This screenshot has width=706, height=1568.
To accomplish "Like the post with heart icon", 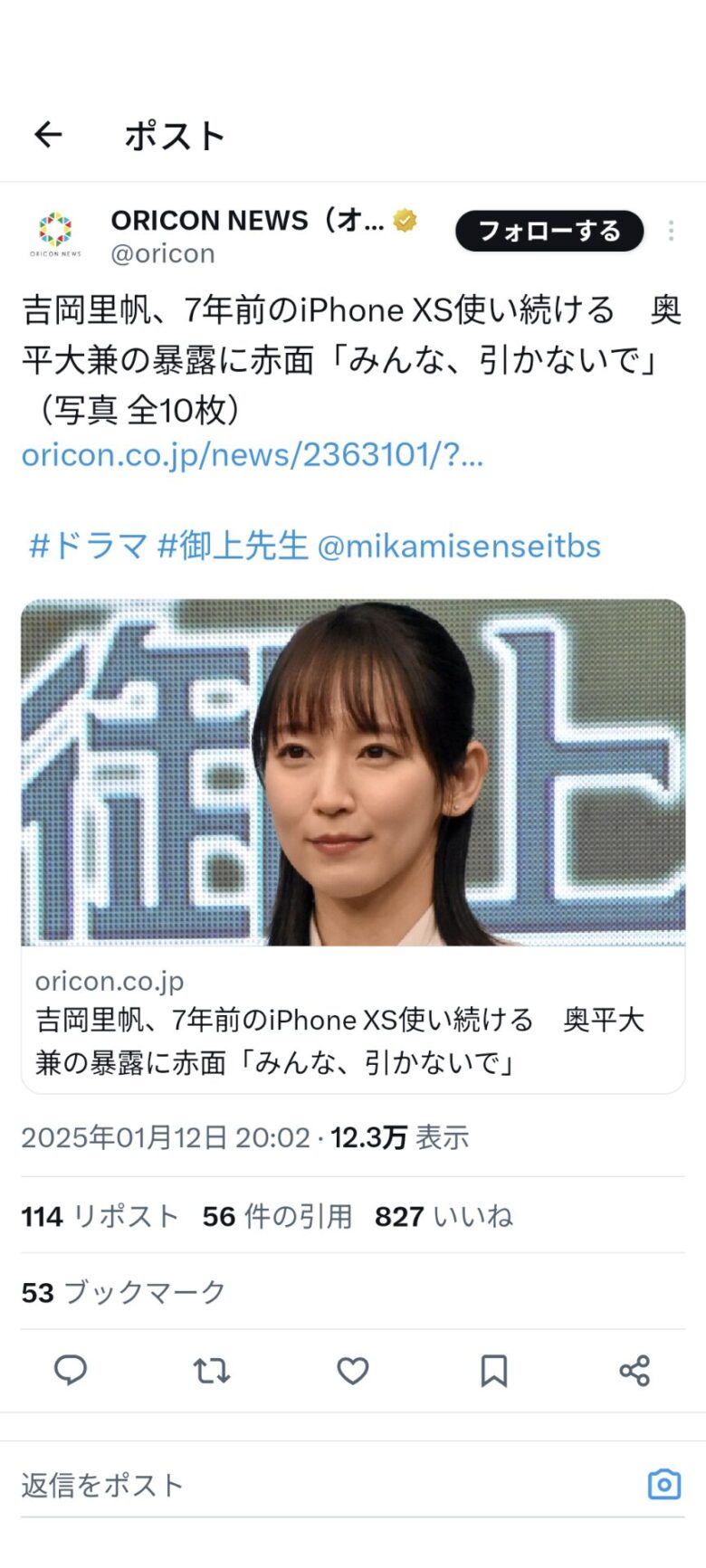I will (353, 1371).
